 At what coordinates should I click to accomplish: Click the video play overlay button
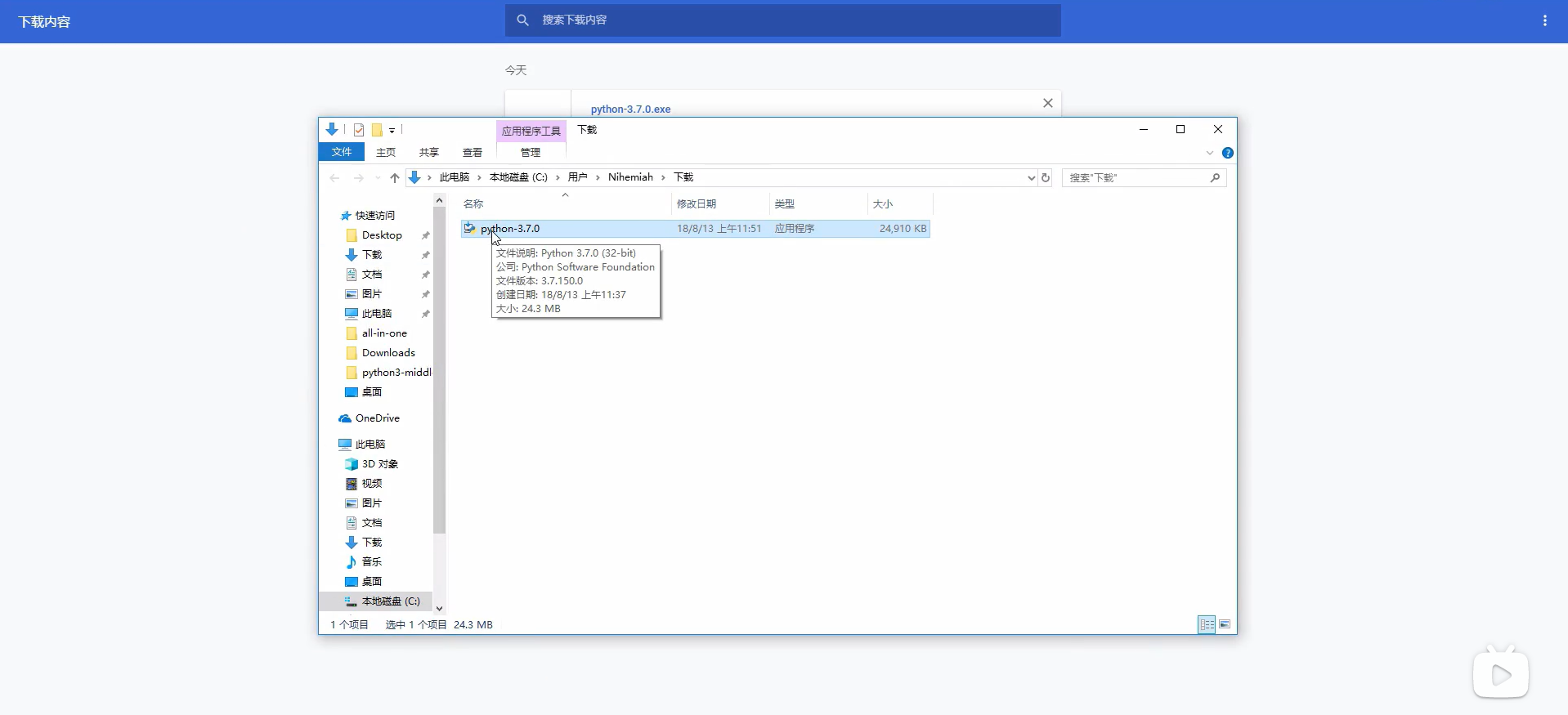(1501, 673)
